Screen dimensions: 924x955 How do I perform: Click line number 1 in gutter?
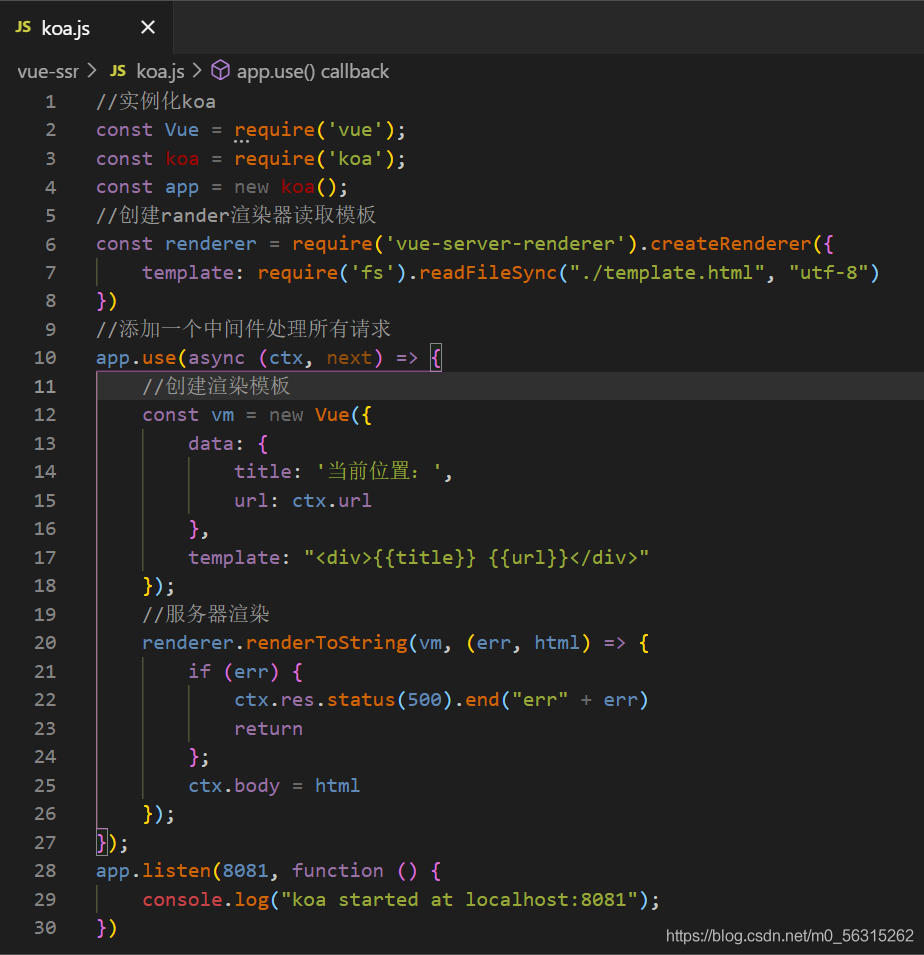pyautogui.click(x=51, y=102)
